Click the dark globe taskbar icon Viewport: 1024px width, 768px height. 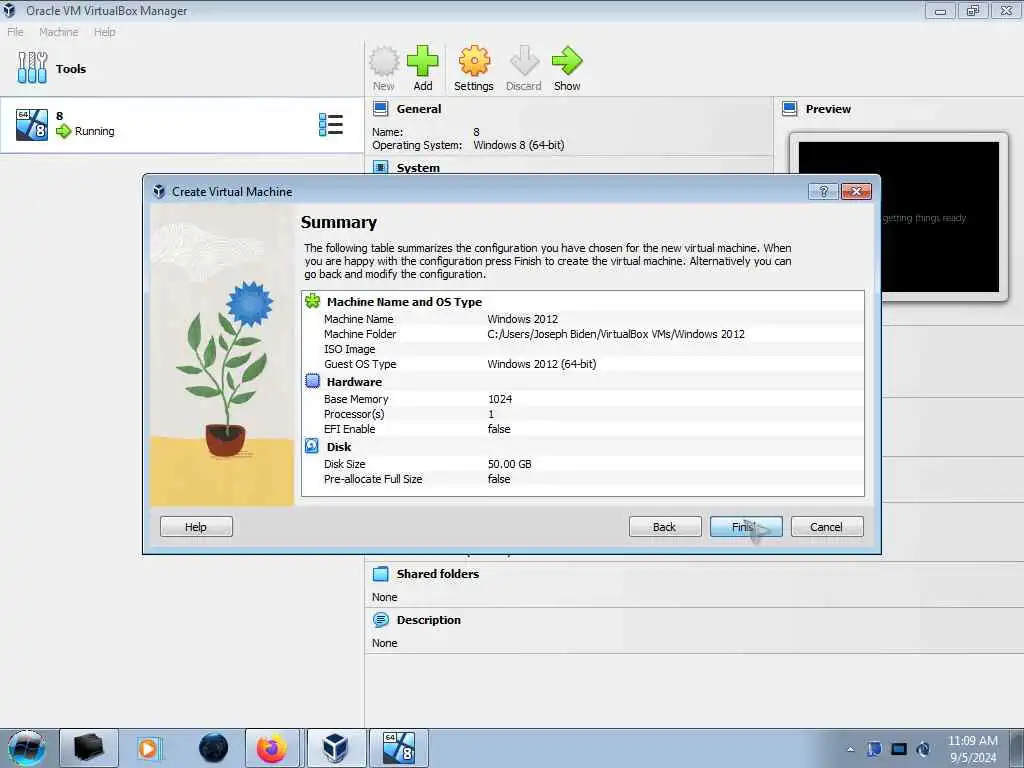coord(214,748)
